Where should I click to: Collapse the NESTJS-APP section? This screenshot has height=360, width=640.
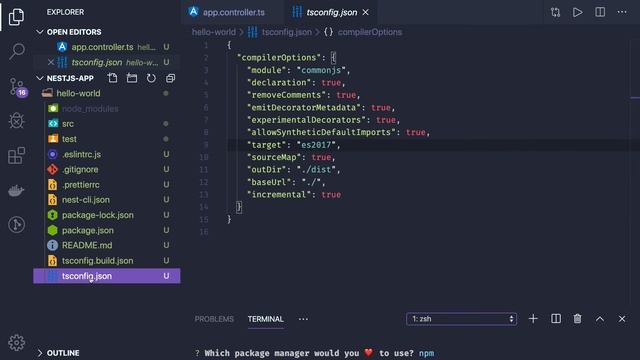(x=40, y=78)
